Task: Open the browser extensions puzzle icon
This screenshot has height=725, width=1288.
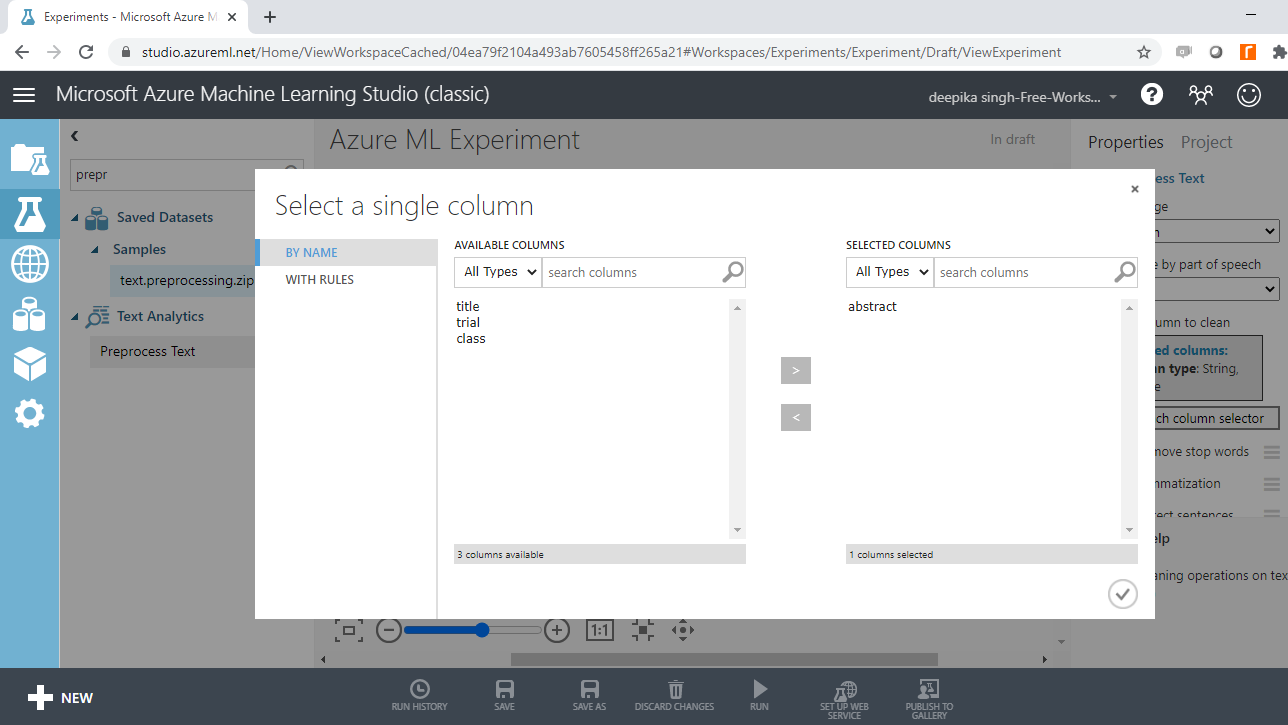Action: [x=1279, y=52]
